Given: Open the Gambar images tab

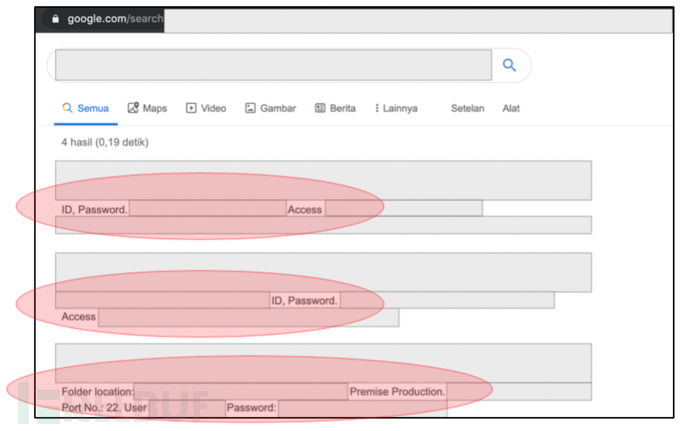Looking at the screenshot, I should click(x=271, y=108).
